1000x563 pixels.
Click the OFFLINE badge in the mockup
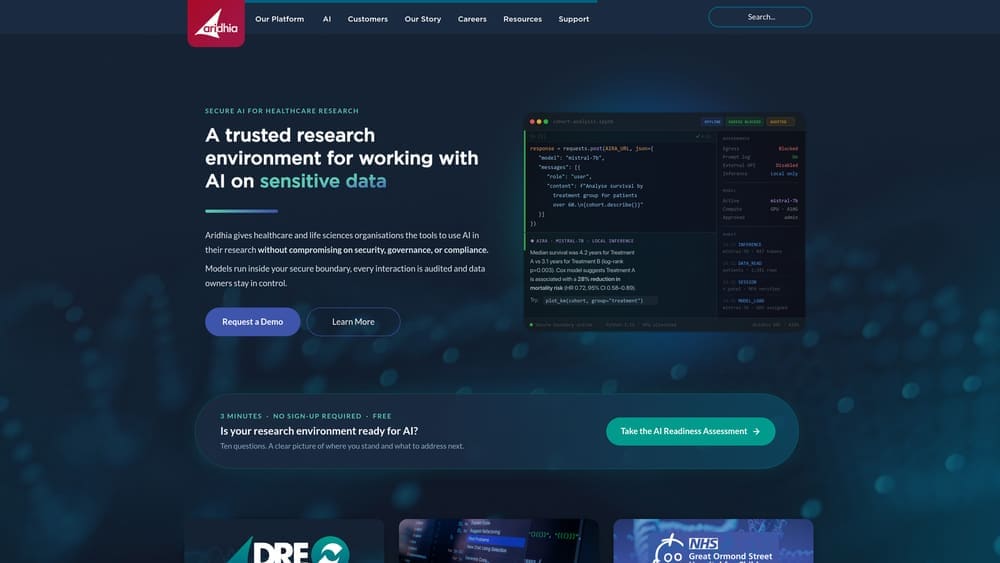(x=712, y=122)
